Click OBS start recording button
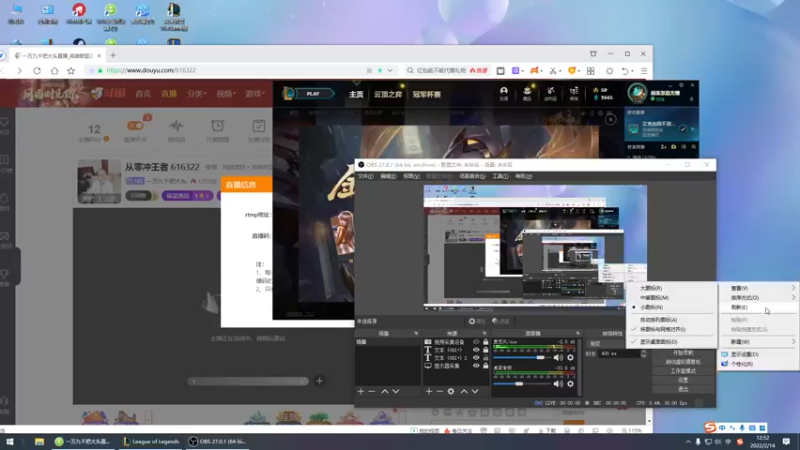This screenshot has height=450, width=800. 683,353
